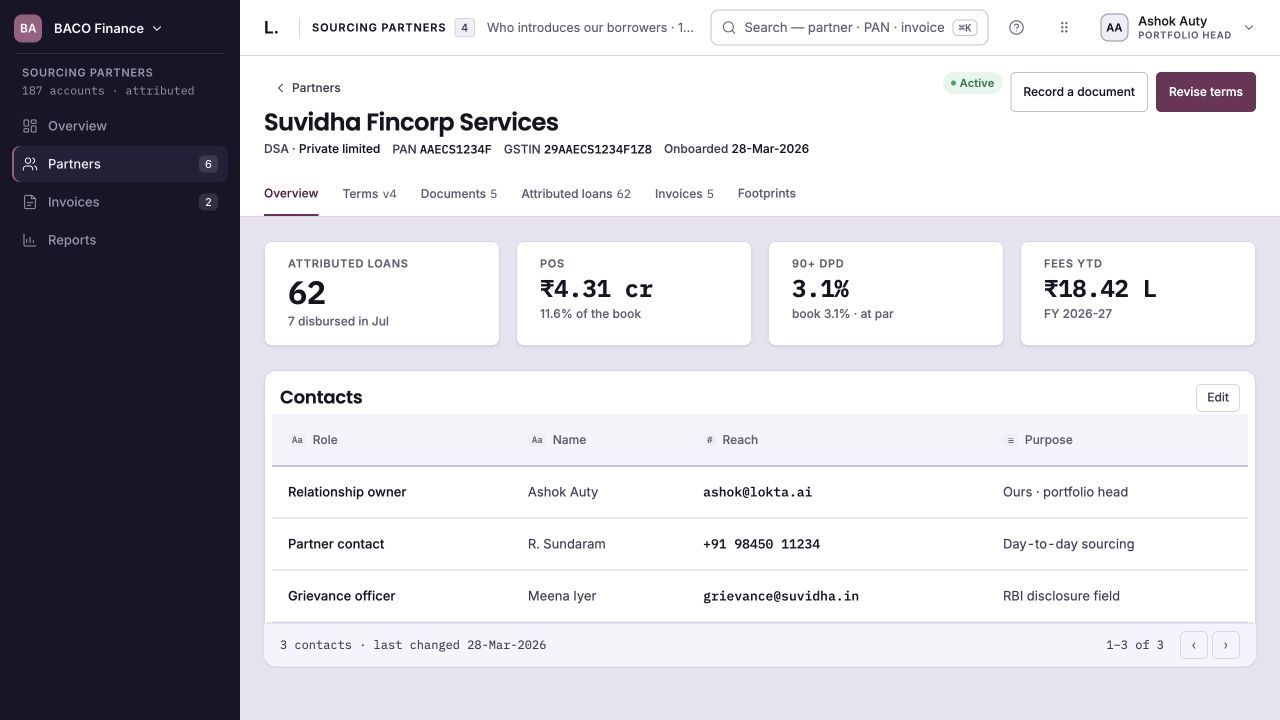
Task: Open the apps grid icon
Action: click(x=1064, y=28)
